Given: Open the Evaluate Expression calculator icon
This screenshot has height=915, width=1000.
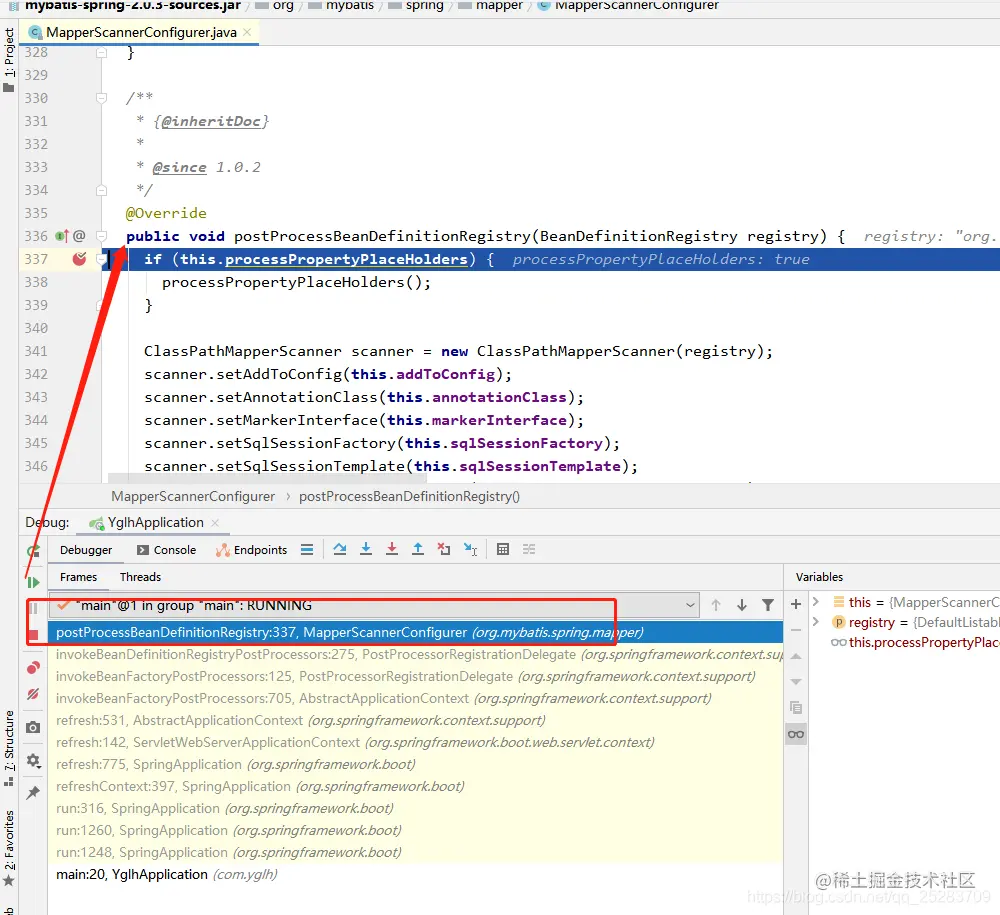Looking at the screenshot, I should (503, 549).
